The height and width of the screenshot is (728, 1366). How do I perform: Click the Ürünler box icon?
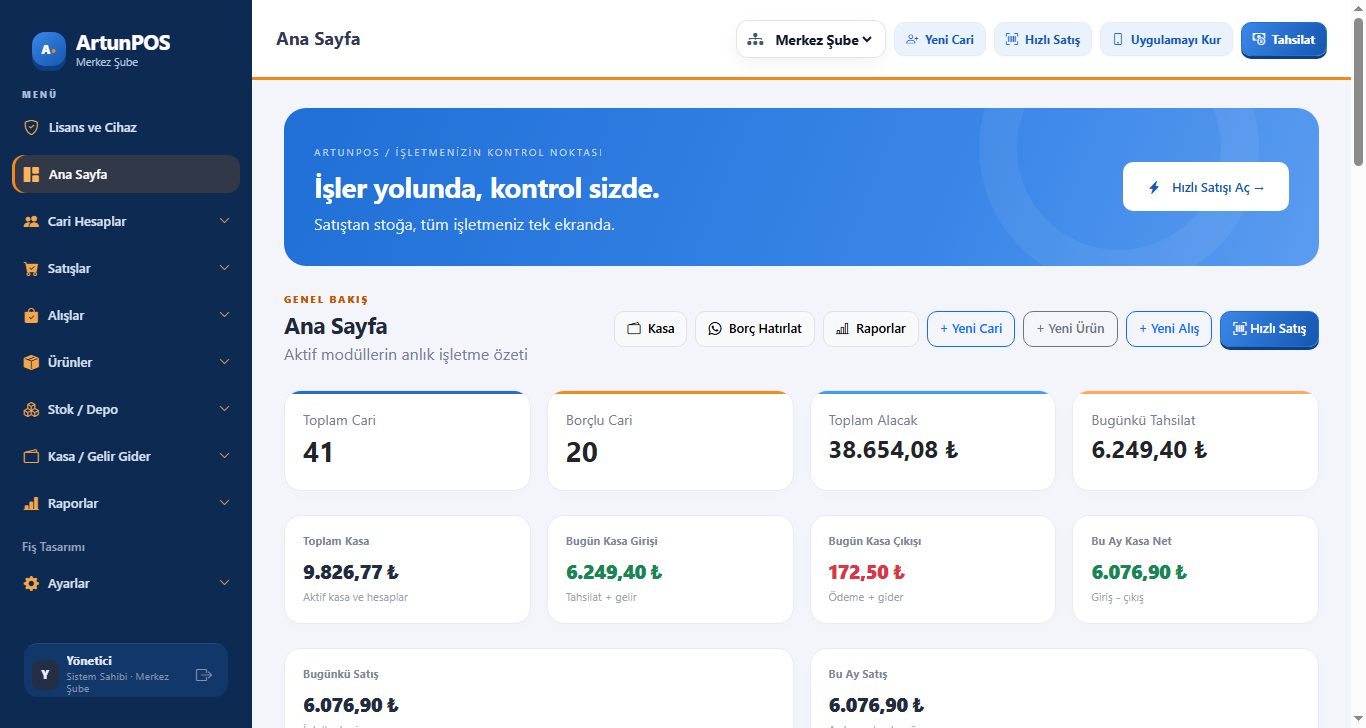click(31, 362)
